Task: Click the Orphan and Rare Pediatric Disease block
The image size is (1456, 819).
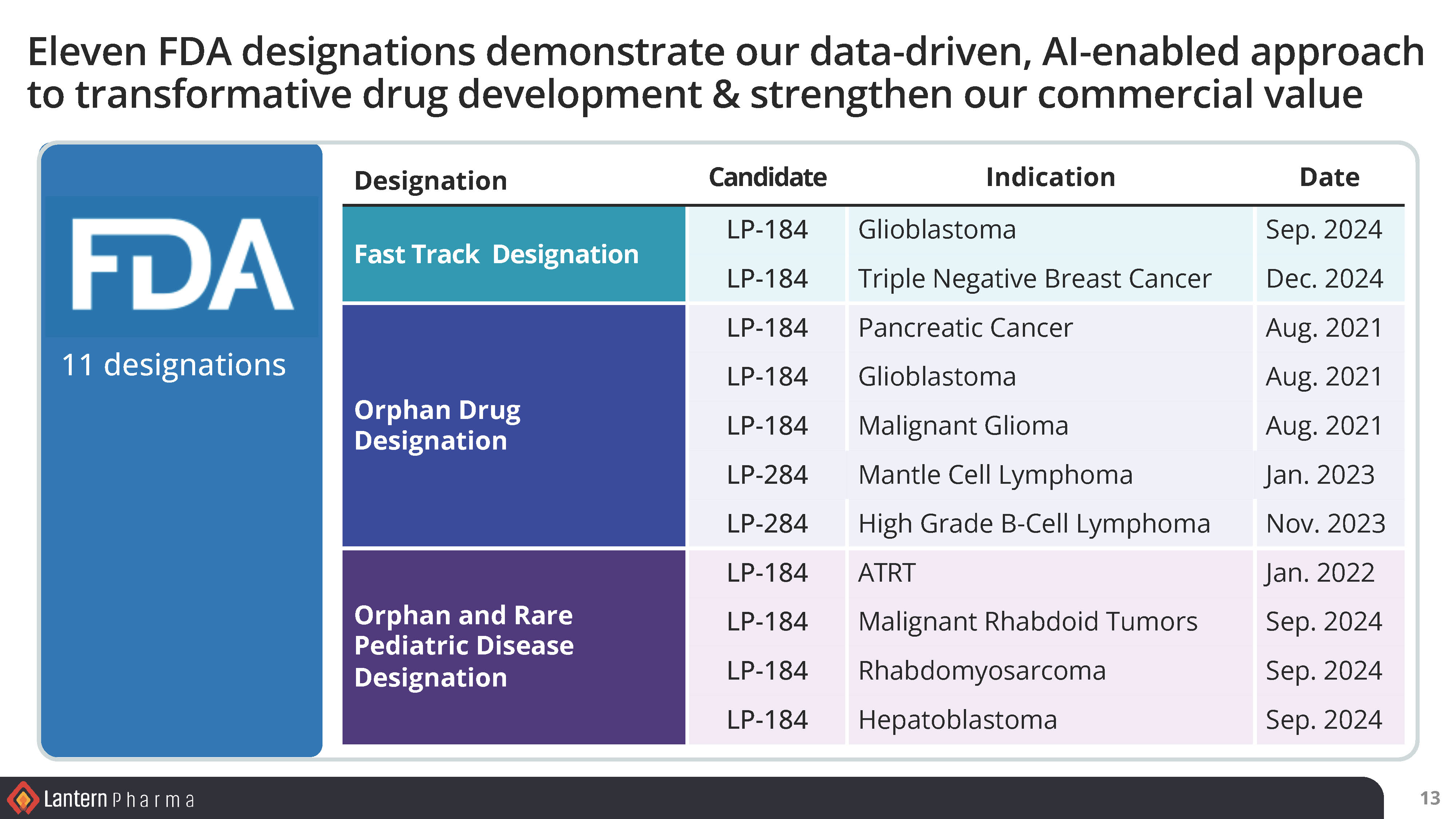Action: (x=513, y=646)
